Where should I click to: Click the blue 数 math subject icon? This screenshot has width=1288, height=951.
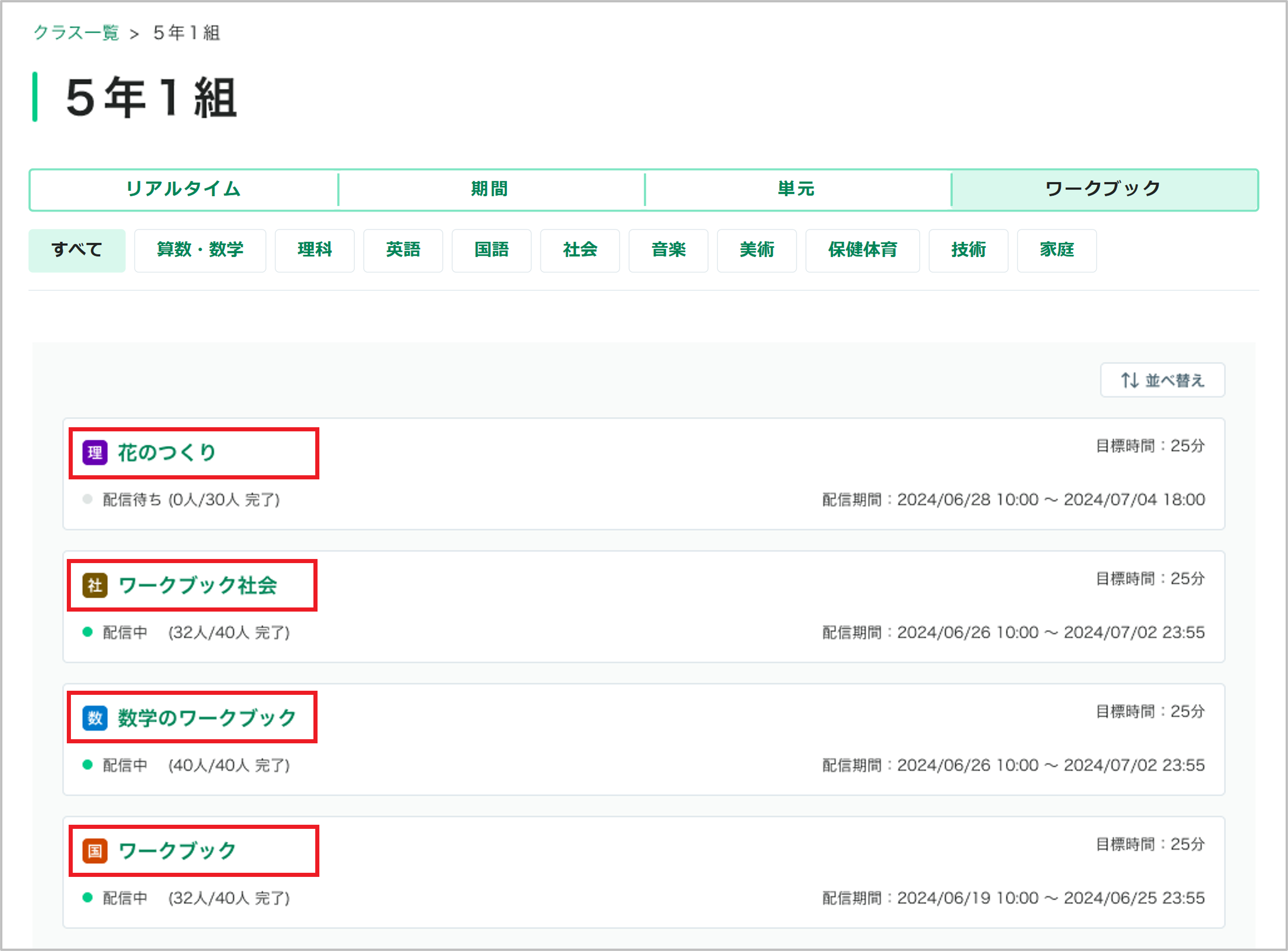[95, 718]
